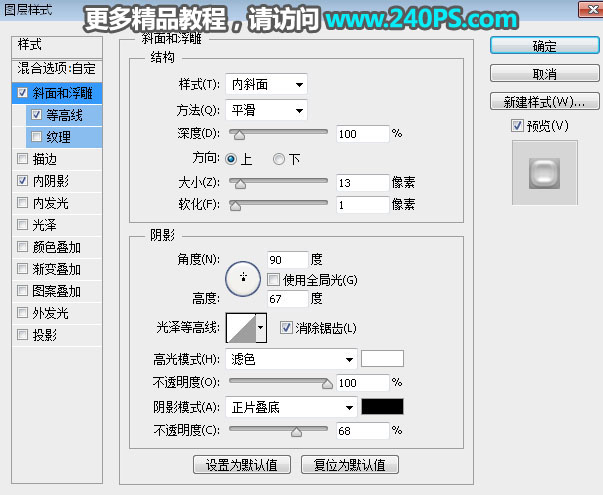Enable the 颜色叠加 checkbox
This screenshot has width=603, height=495.
[x=22, y=246]
